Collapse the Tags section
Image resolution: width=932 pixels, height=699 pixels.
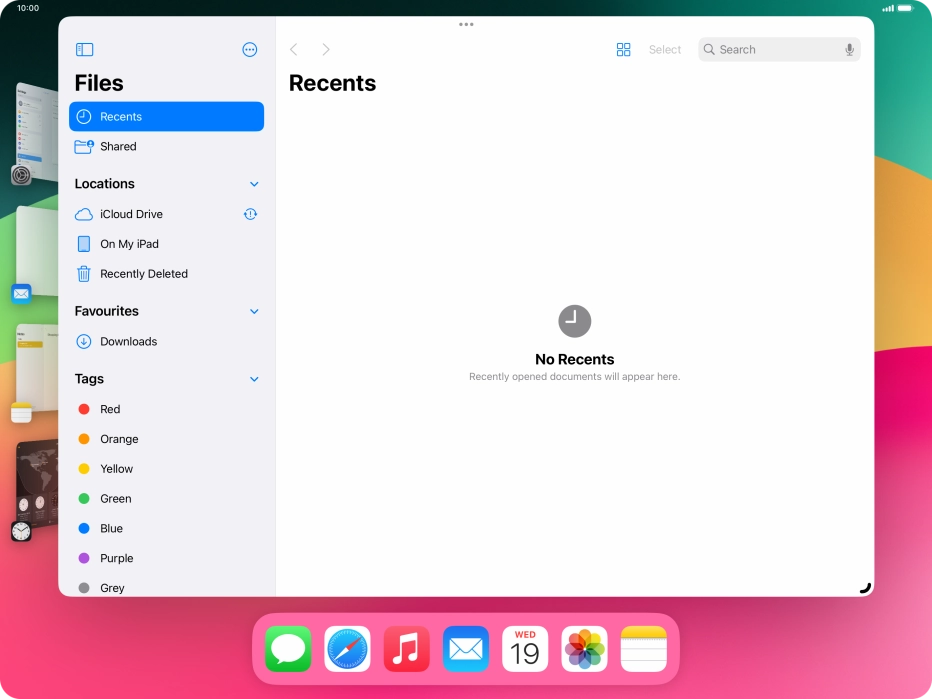(253, 379)
